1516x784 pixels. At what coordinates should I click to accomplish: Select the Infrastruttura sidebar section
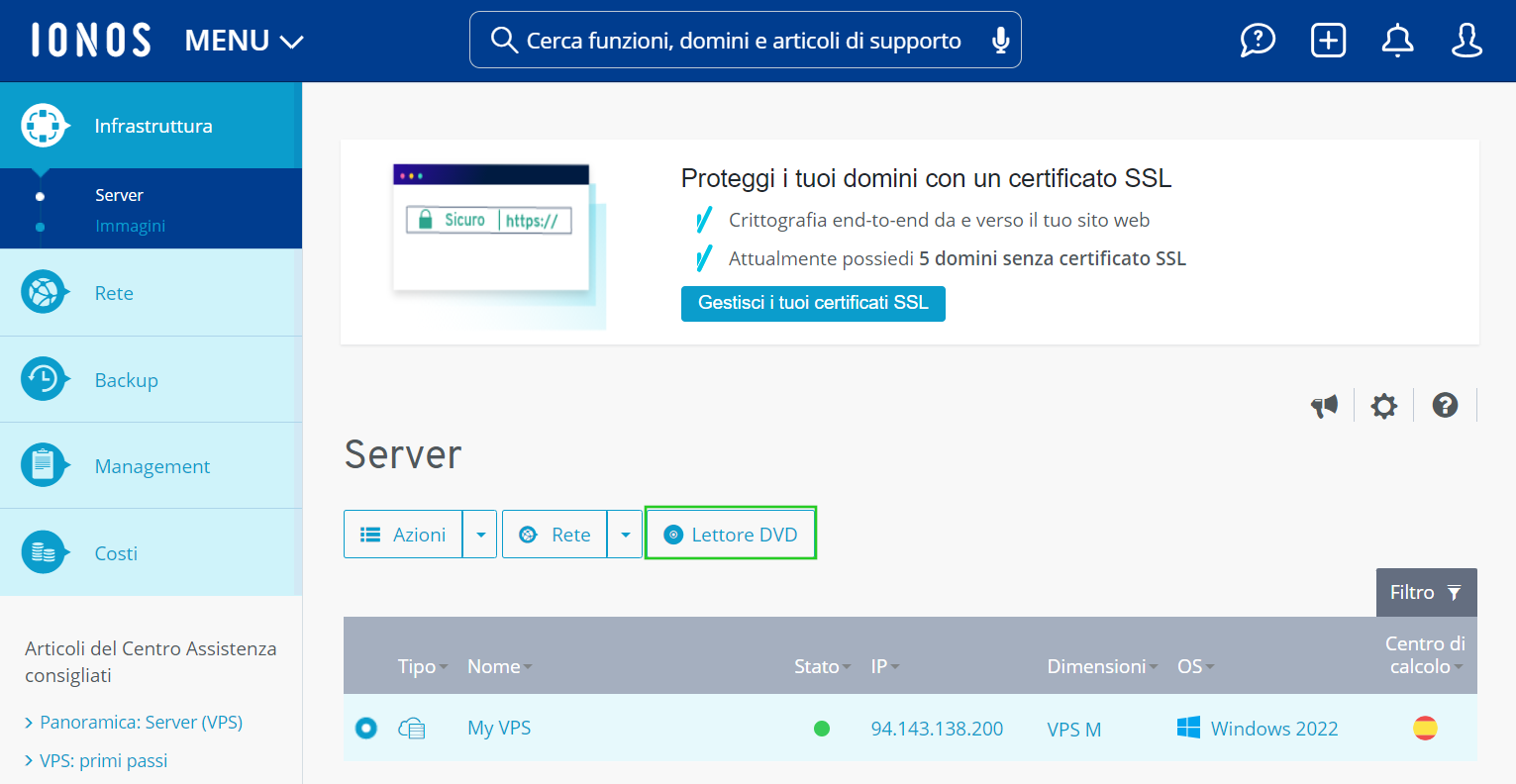pyautogui.click(x=151, y=126)
